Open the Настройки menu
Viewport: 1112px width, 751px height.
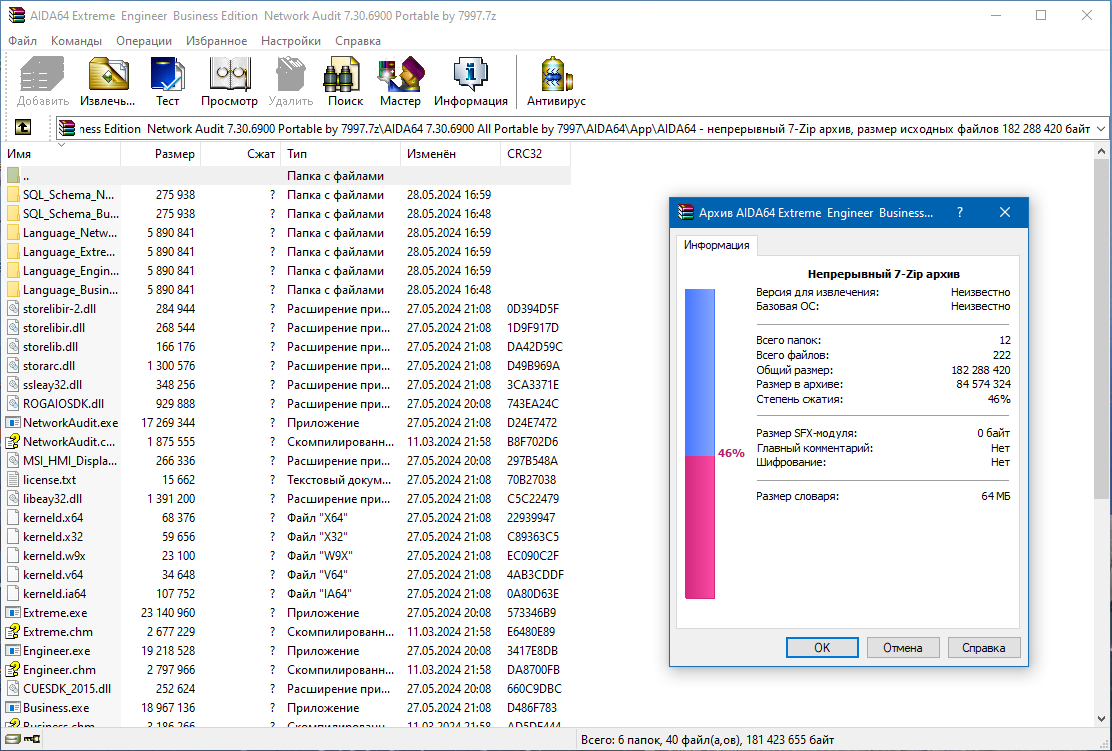(x=291, y=41)
